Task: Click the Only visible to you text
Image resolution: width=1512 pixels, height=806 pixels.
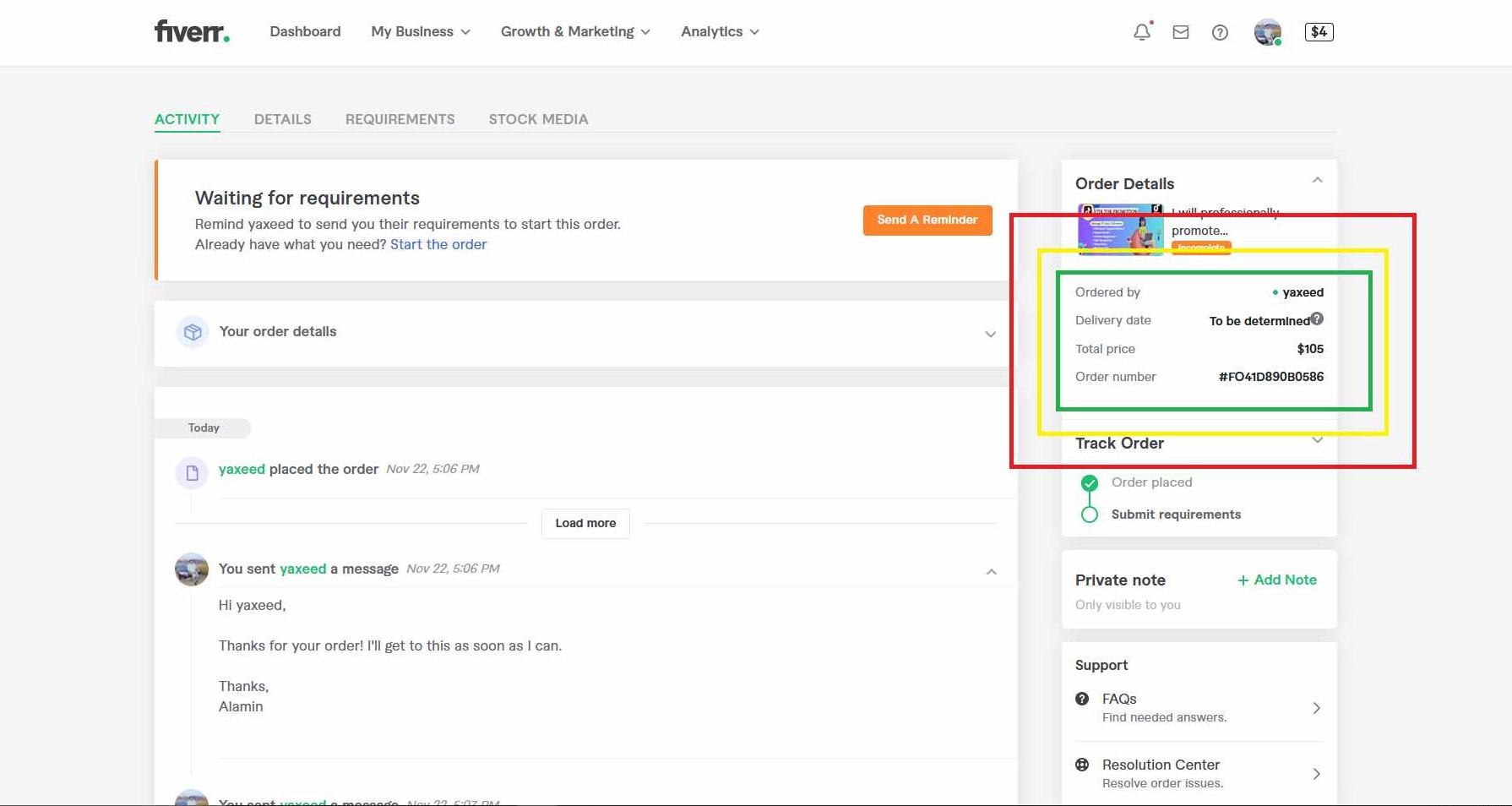Action: (1128, 605)
